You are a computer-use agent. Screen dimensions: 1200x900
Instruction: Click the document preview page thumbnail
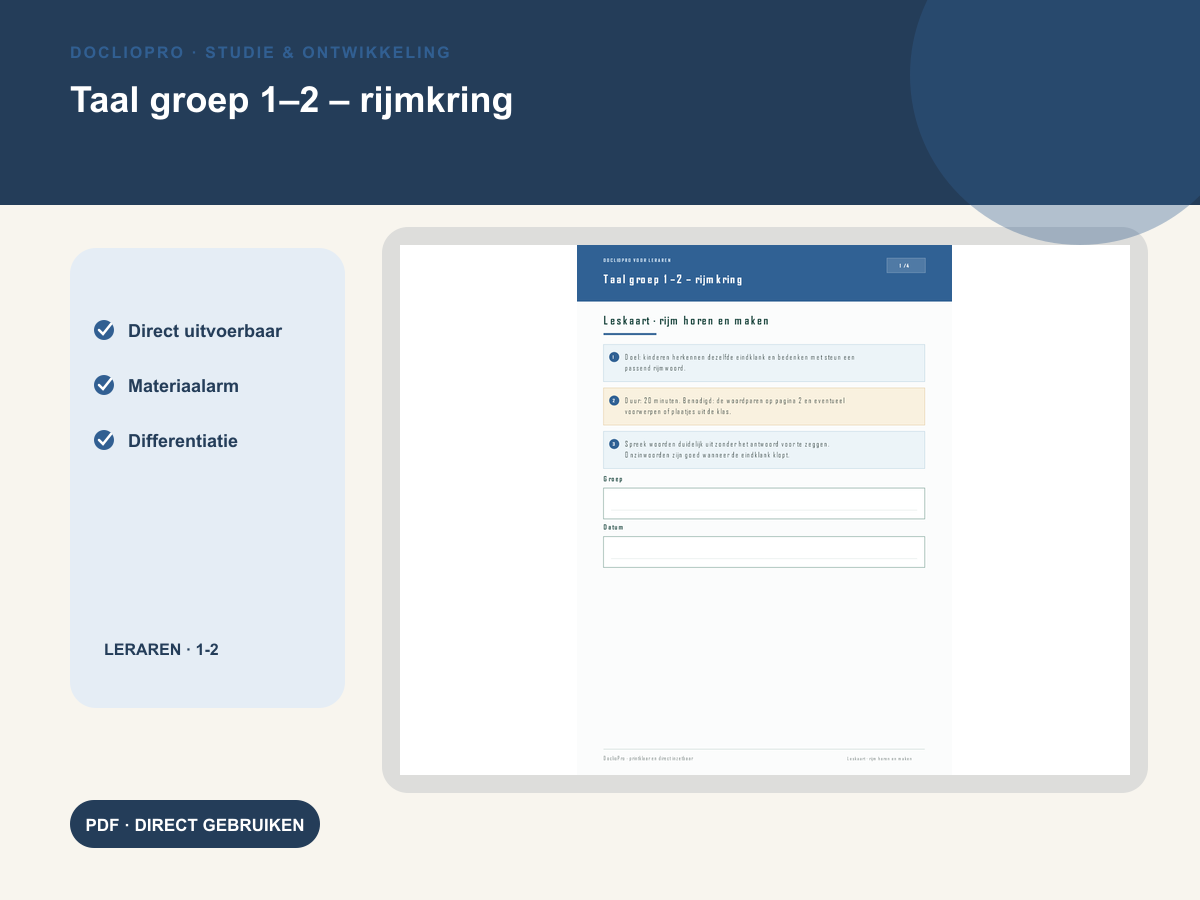coord(764,510)
